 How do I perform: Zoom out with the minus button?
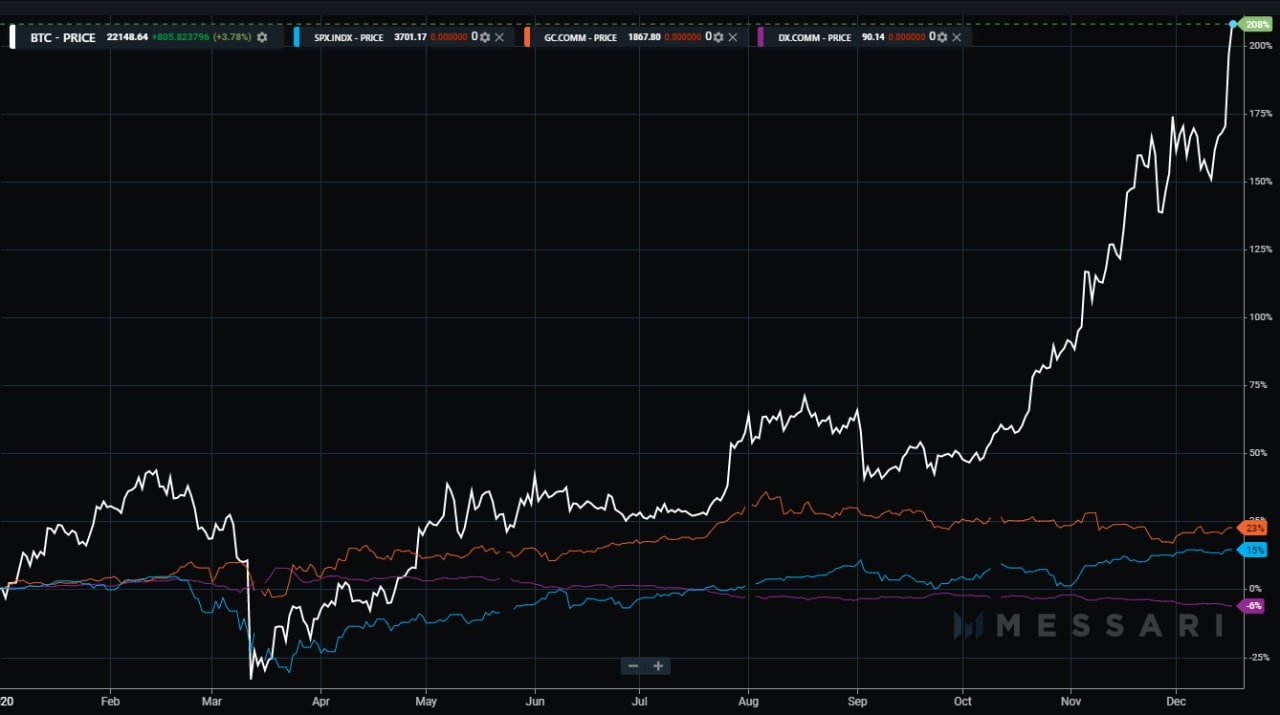point(633,666)
